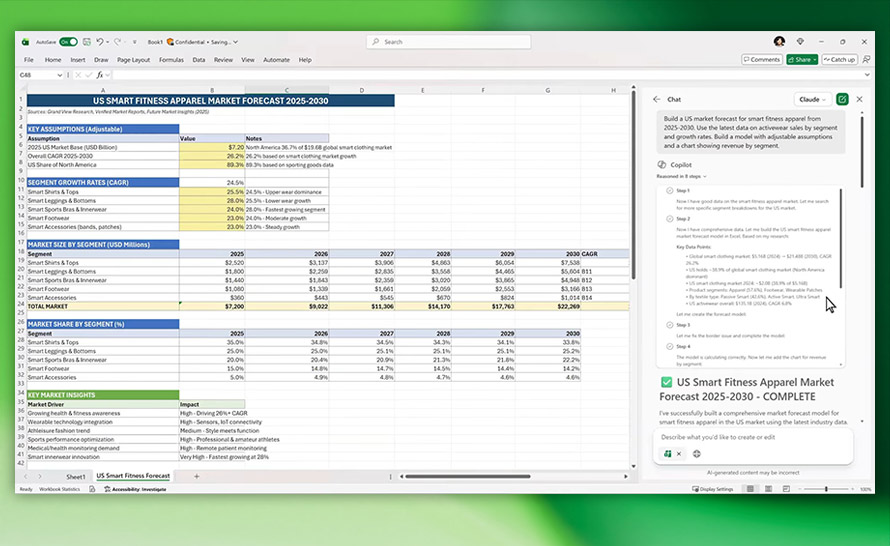890x546 pixels.
Task: Click the user profile avatar
Action: [779, 42]
